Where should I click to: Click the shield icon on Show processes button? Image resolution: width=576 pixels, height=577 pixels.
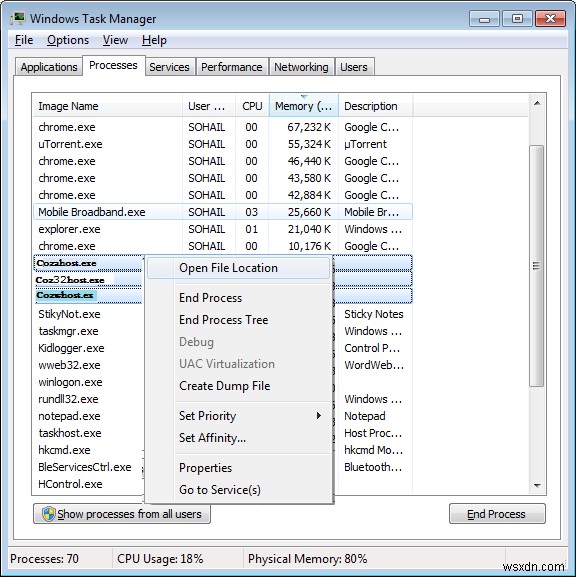pos(49,514)
